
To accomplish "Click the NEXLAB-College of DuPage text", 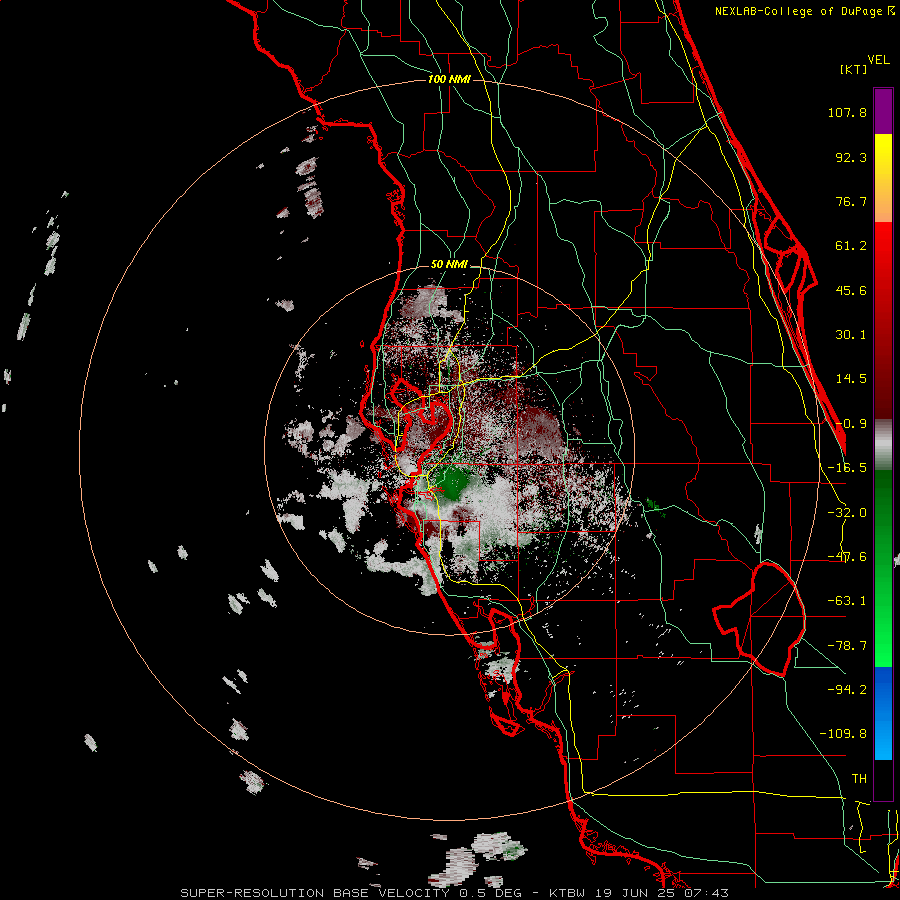I will (x=800, y=11).
